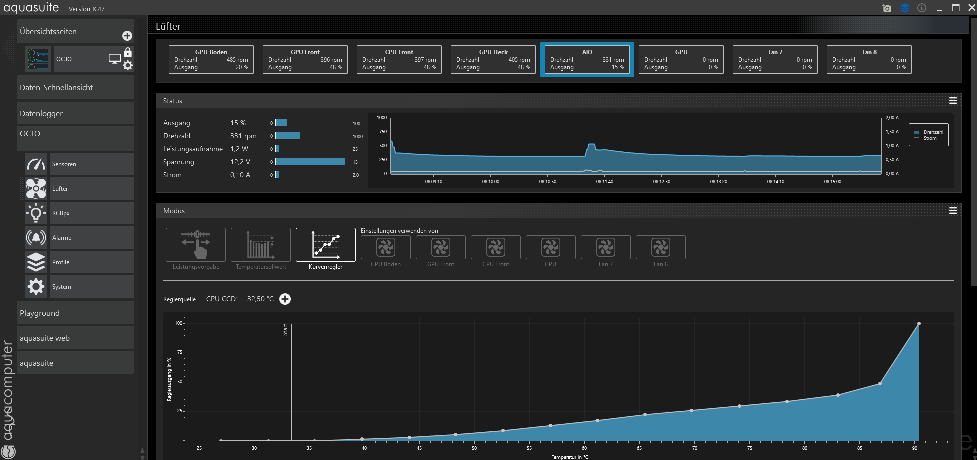Choose the Leistungsvorgabe hand-slider mode
Image resolution: width=977 pixels, height=460 pixels.
tap(196, 244)
